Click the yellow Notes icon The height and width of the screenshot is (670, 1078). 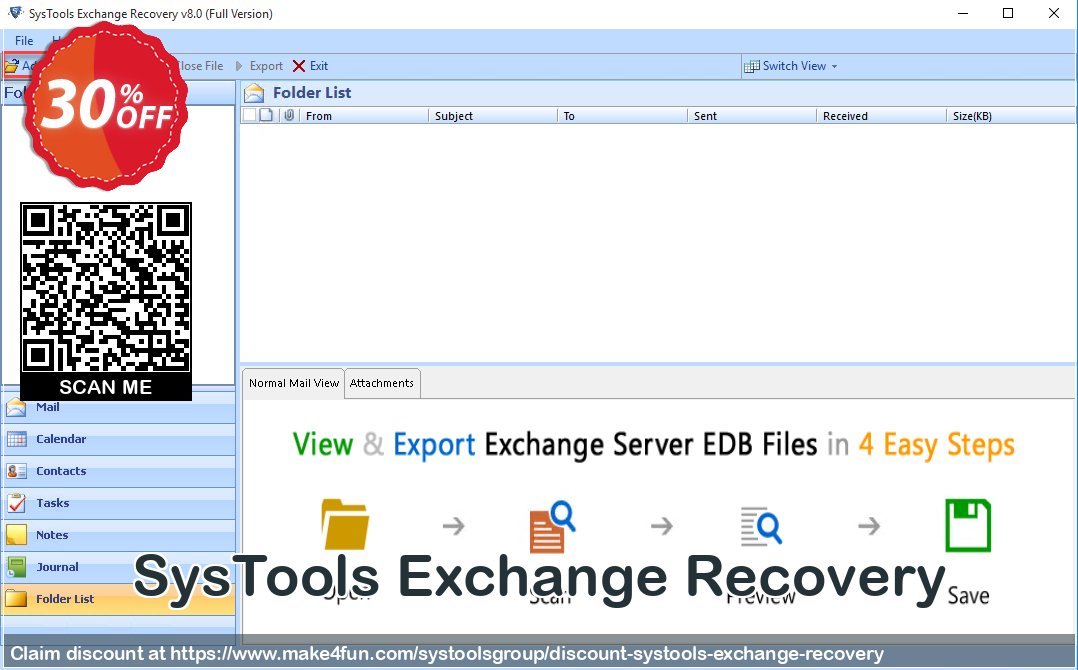(16, 535)
